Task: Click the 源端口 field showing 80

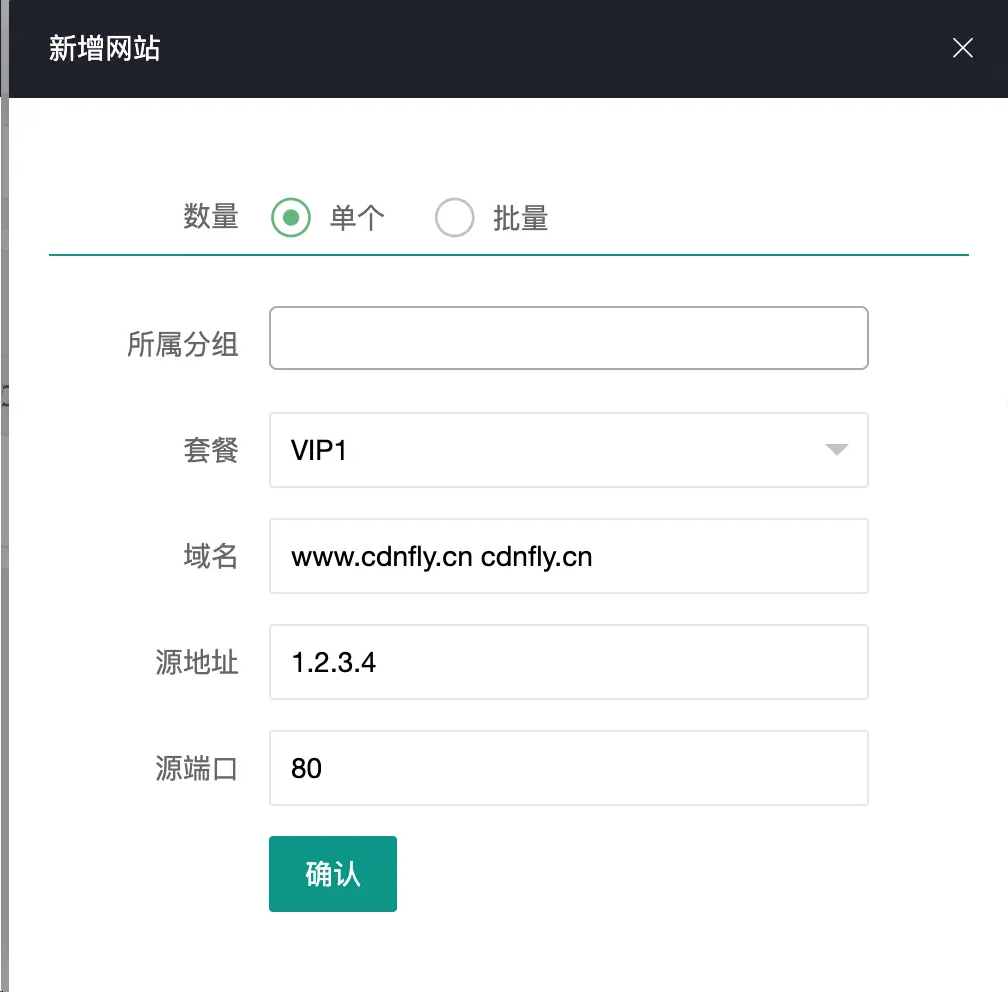Action: pyautogui.click(x=568, y=768)
